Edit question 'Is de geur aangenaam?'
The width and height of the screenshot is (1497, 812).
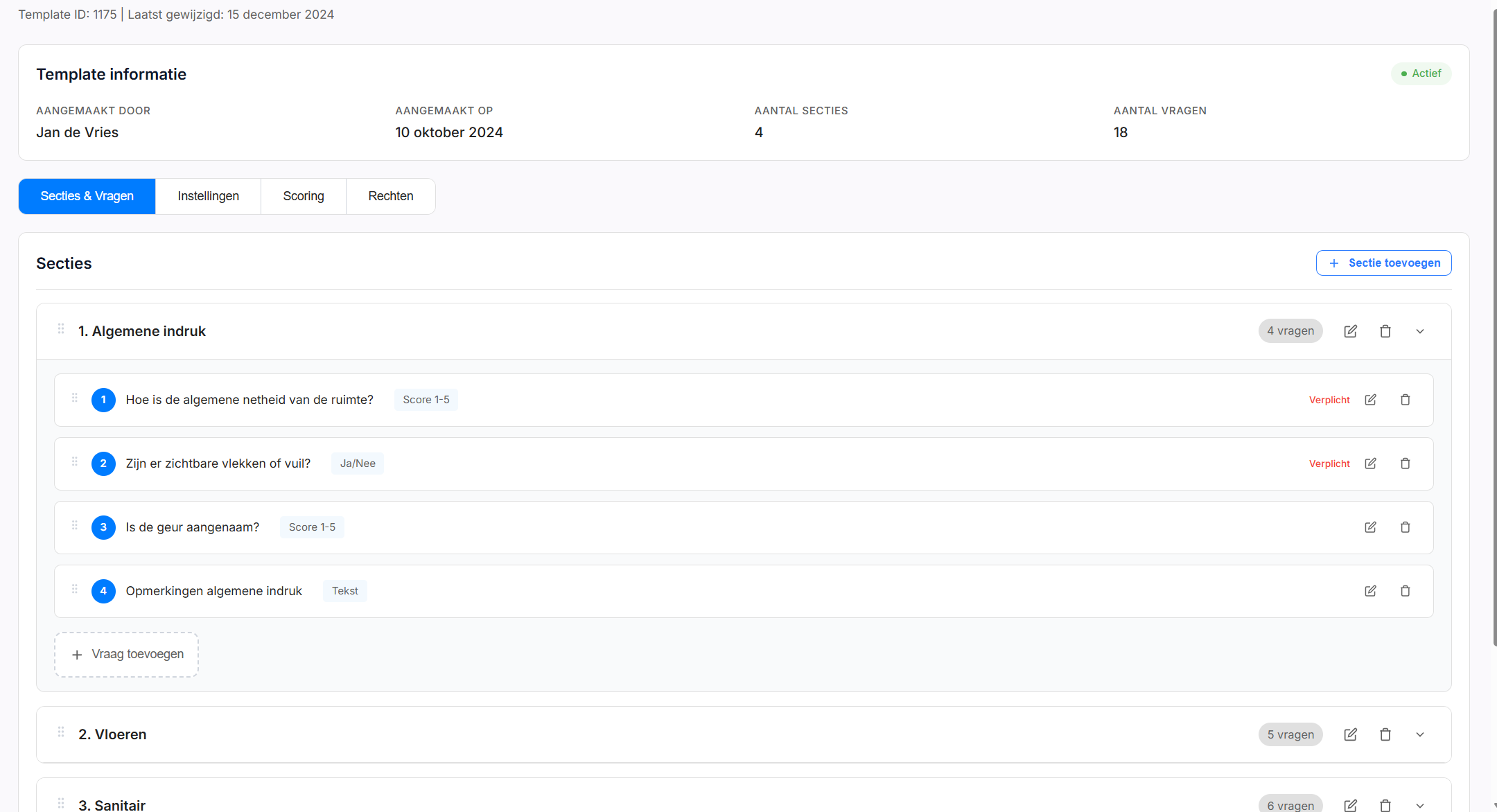pos(1370,527)
